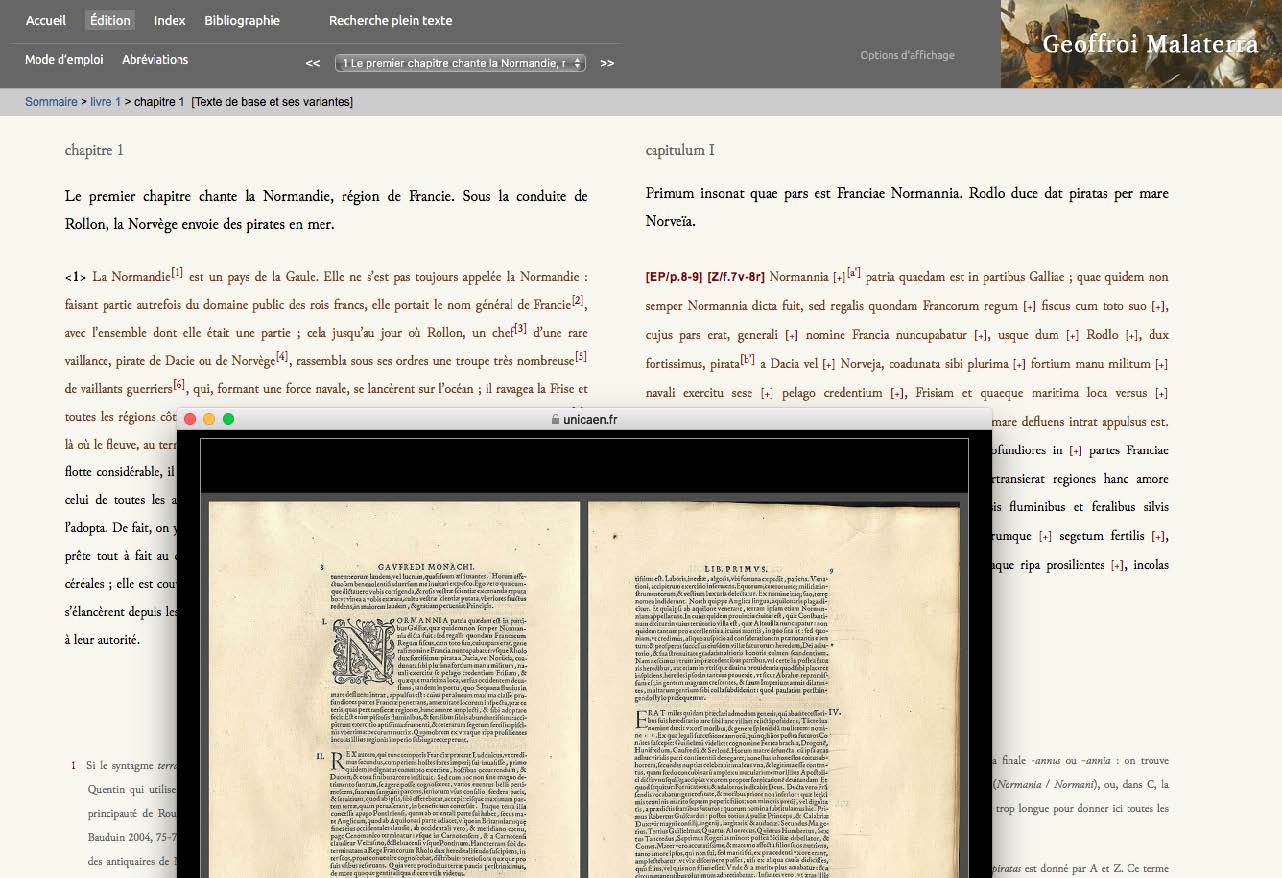Expand [+] variant after 'segetum fertilis'

point(1158,537)
